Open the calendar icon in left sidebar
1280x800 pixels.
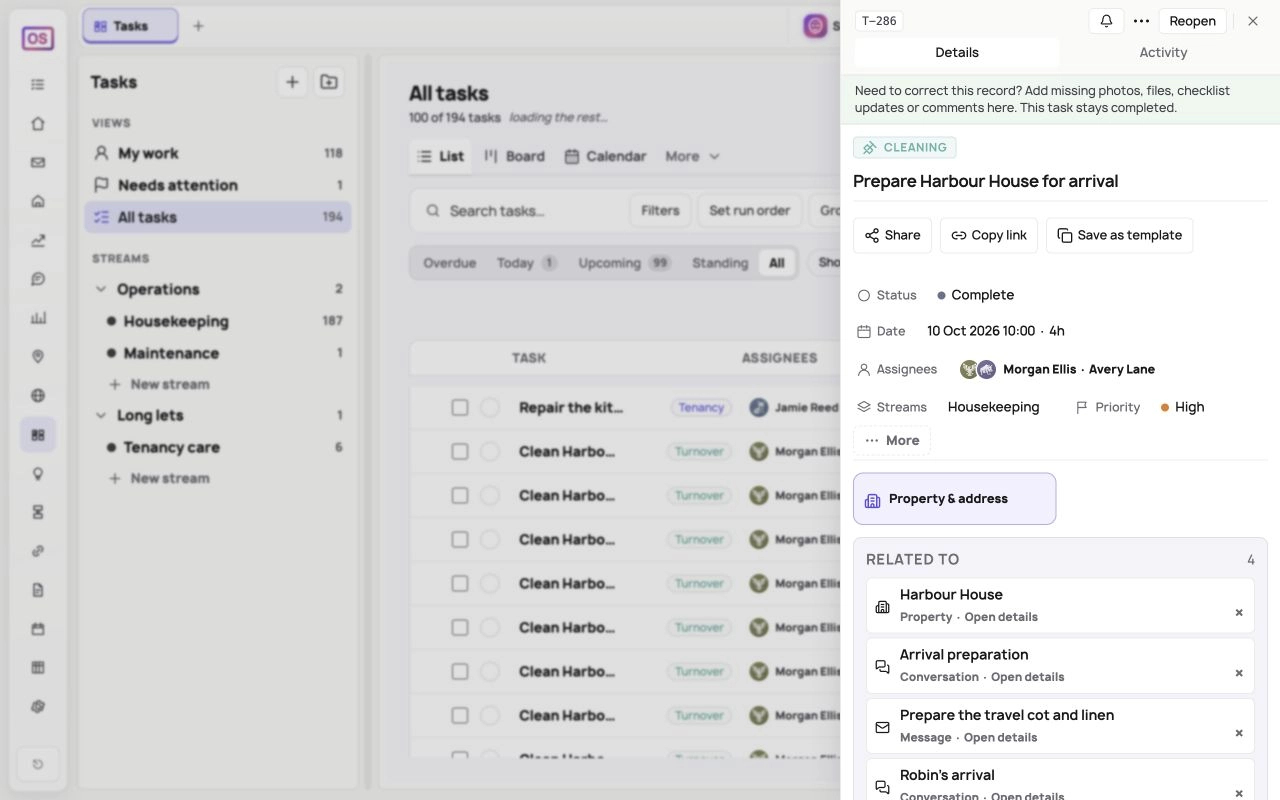pyautogui.click(x=38, y=629)
